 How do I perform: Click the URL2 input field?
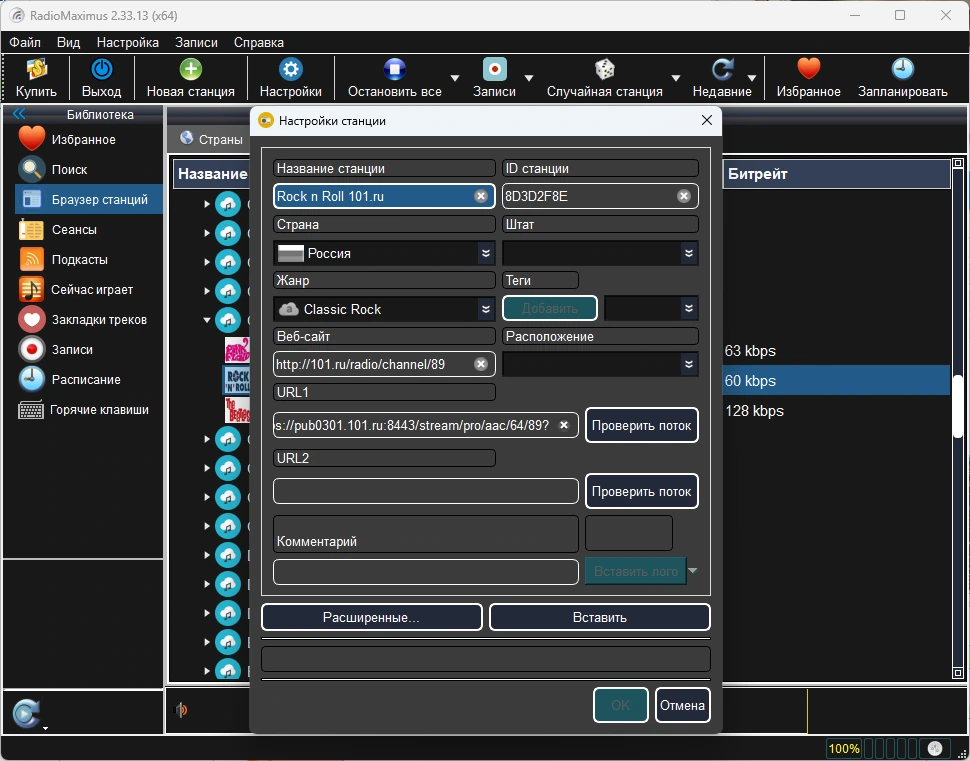click(426, 491)
